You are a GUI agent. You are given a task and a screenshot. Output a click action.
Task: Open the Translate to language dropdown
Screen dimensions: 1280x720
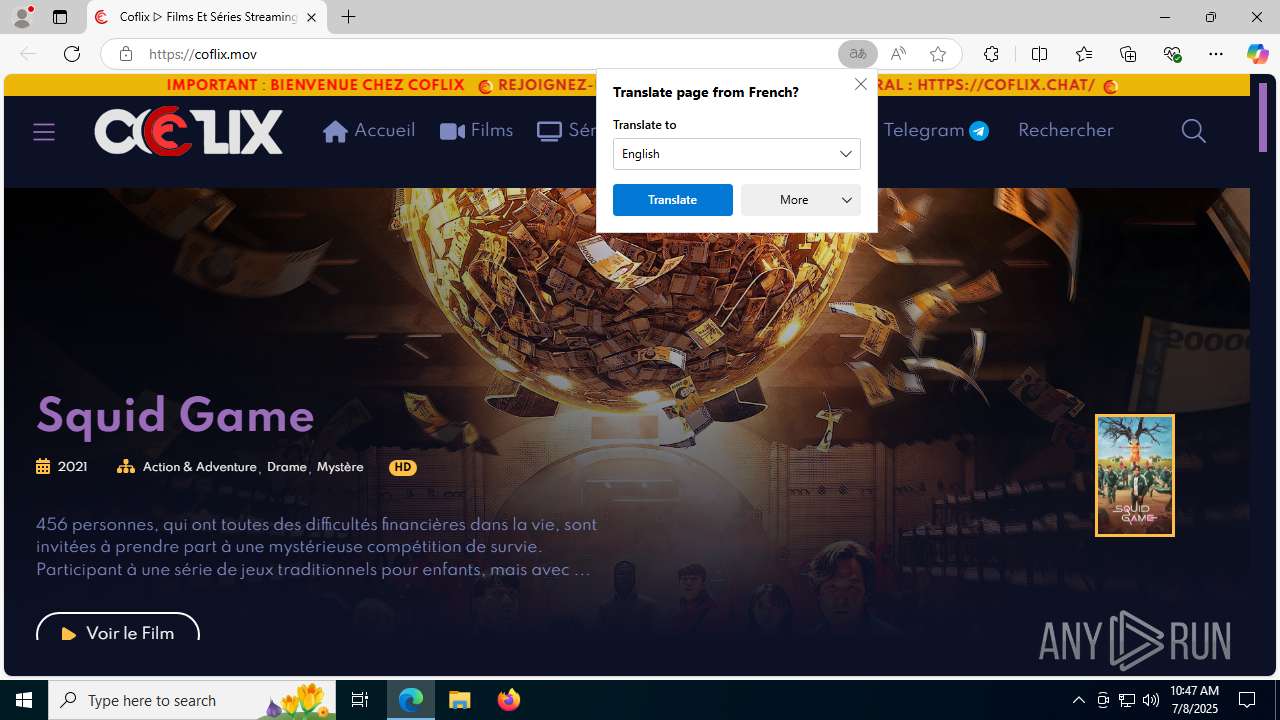(x=736, y=154)
